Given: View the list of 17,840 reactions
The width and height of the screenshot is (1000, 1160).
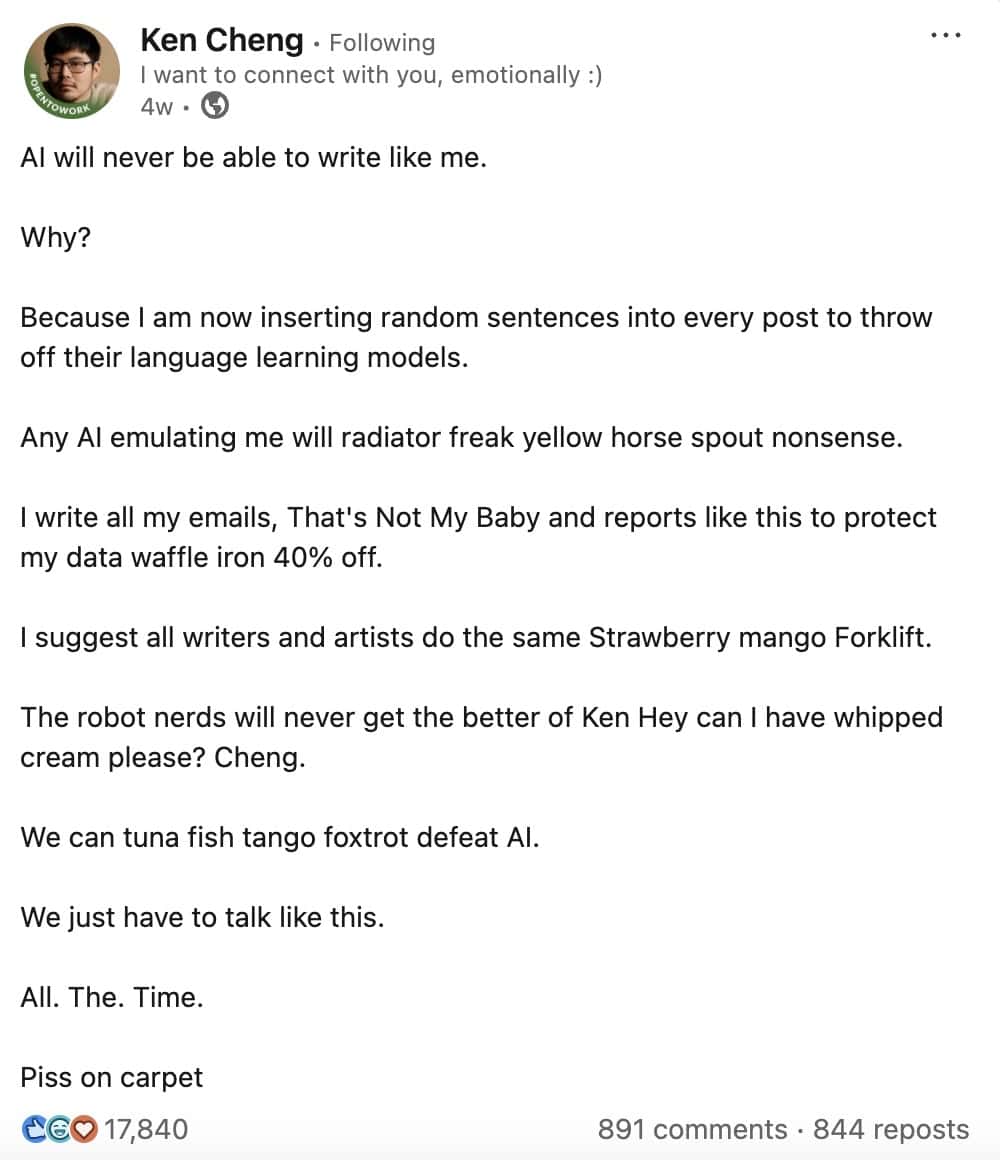Looking at the screenshot, I should pos(150,1128).
